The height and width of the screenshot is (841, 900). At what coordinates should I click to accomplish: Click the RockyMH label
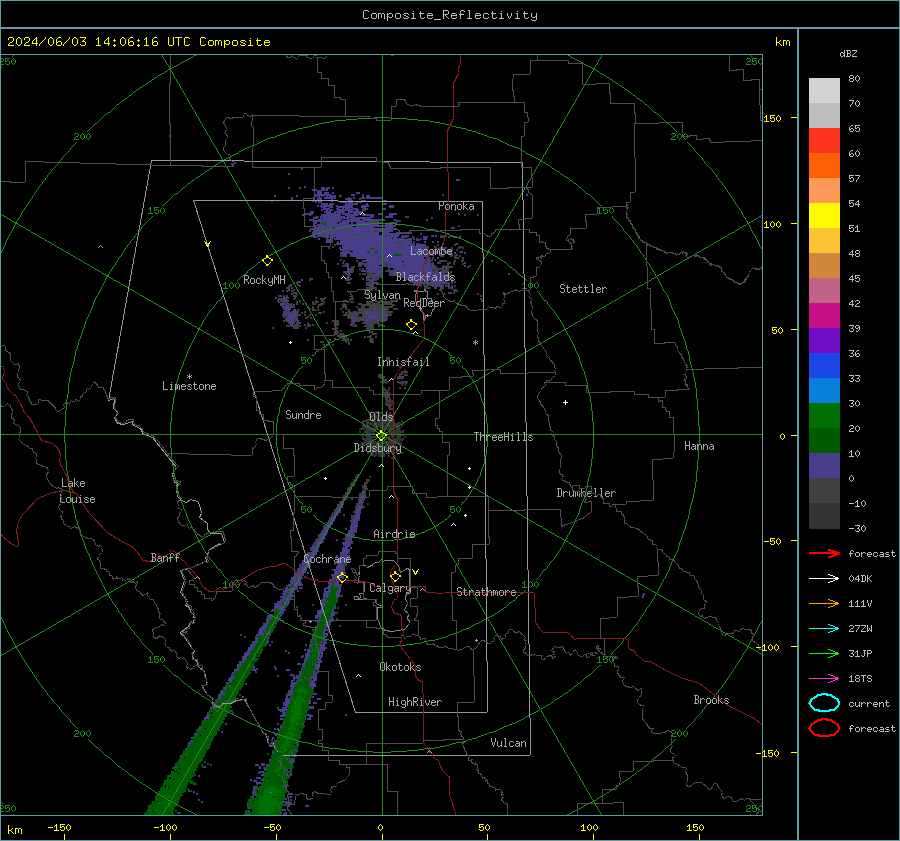click(x=264, y=280)
